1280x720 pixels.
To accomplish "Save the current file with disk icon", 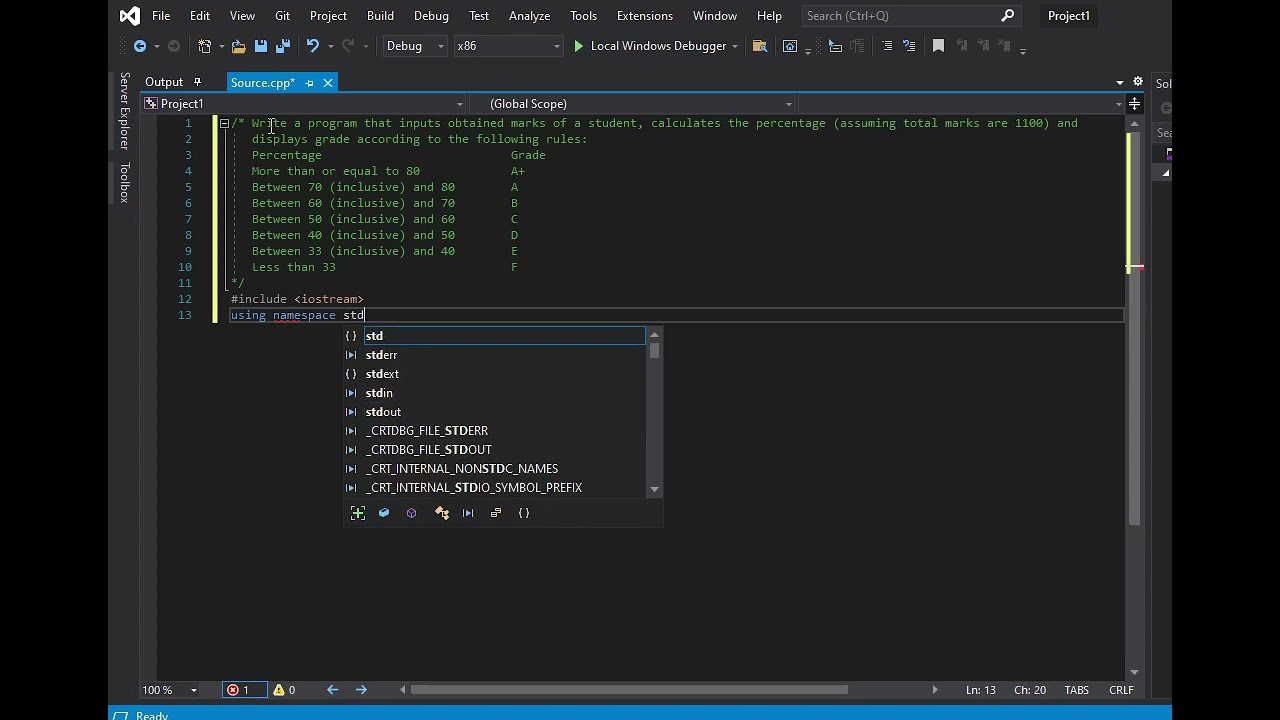I will 261,46.
